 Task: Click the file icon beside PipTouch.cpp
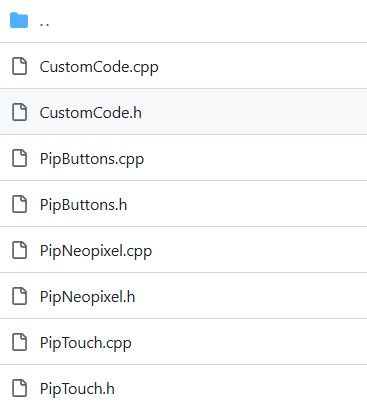pos(20,342)
